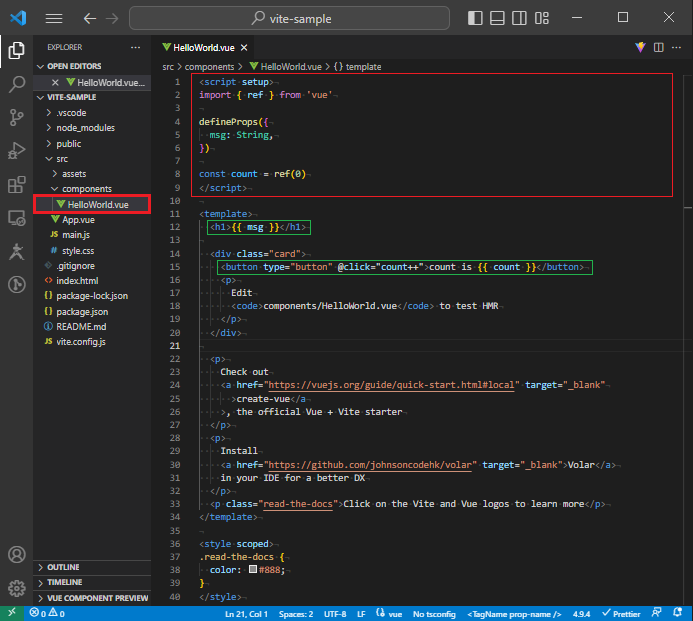The width and height of the screenshot is (693, 621).
Task: Click Ln 21, Col 1 status
Action: click(x=246, y=614)
